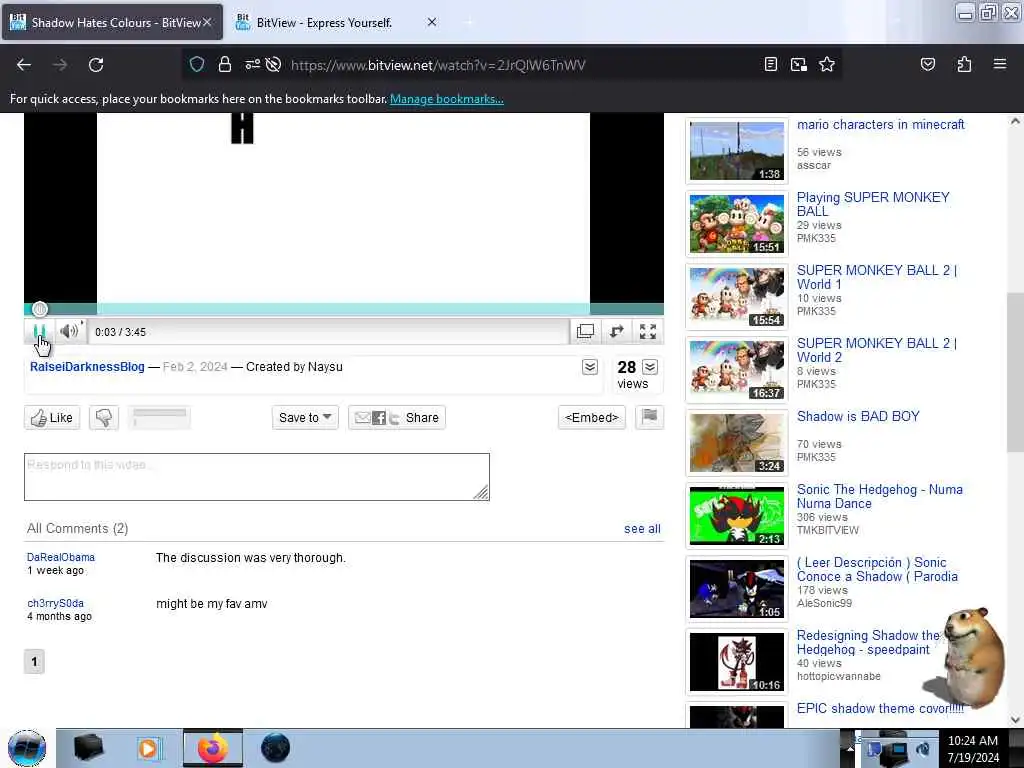Show site security padlock info
This screenshot has width=1024, height=768.
(225, 64)
